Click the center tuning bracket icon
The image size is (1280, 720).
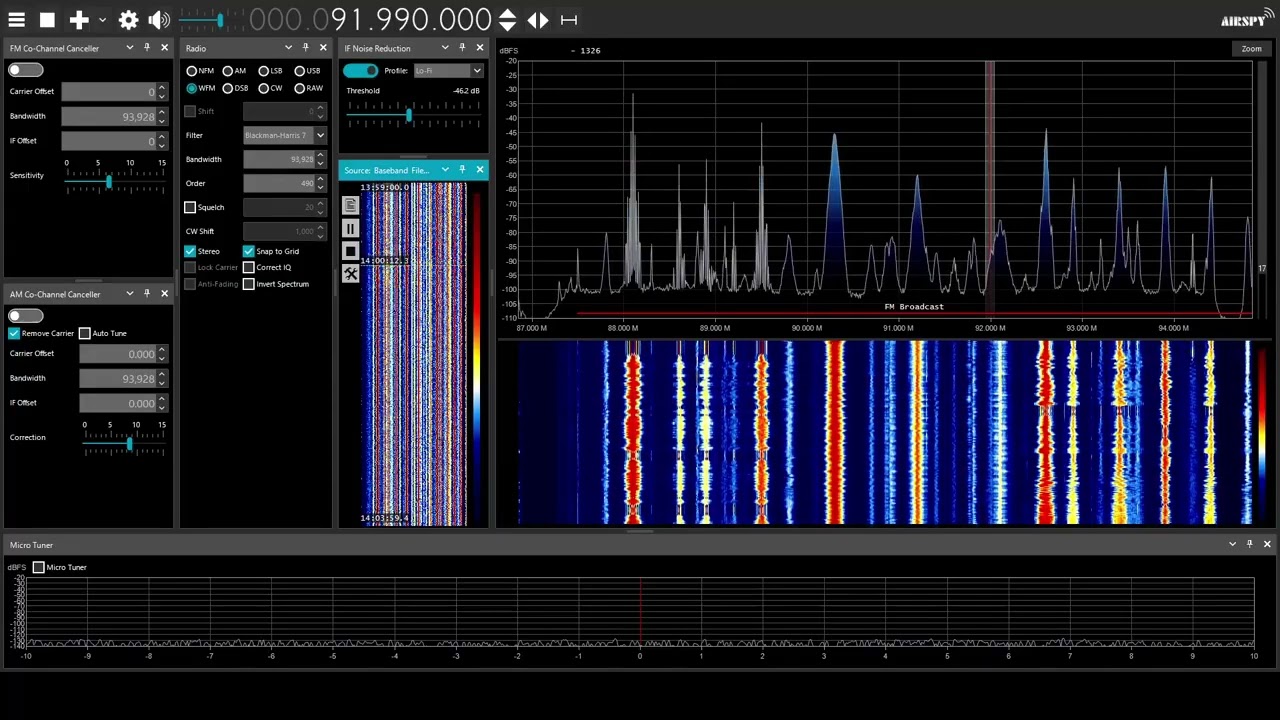click(x=569, y=20)
